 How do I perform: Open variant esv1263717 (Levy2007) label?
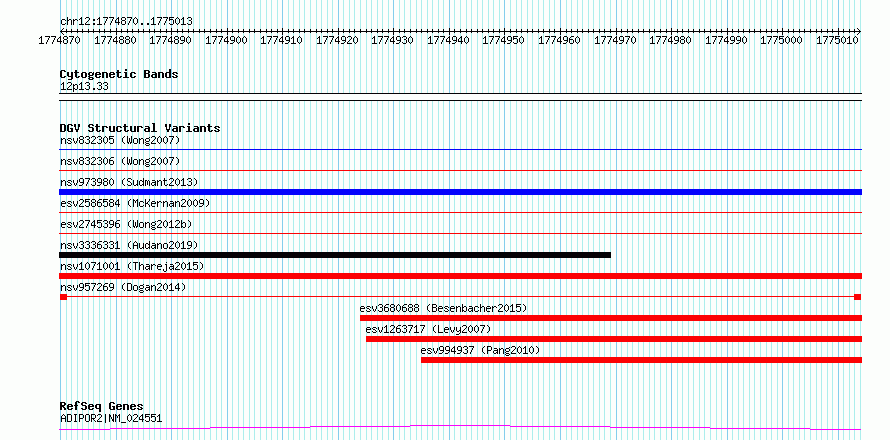pyautogui.click(x=428, y=329)
